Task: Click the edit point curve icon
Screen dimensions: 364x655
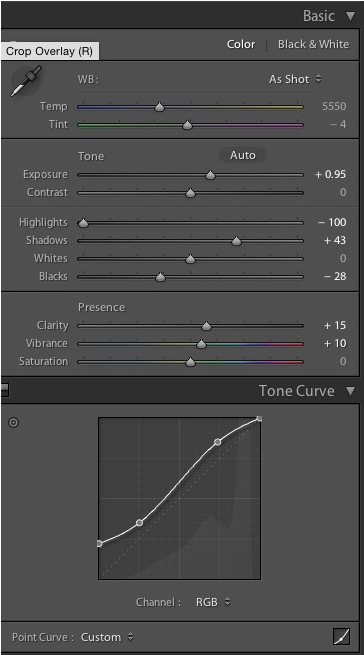Action: [341, 637]
